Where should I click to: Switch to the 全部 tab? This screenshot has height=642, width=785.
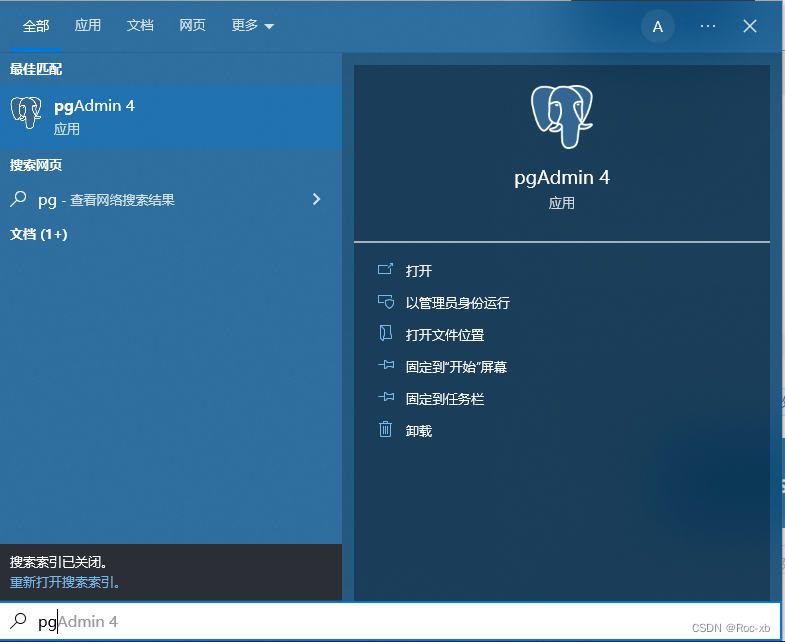36,26
